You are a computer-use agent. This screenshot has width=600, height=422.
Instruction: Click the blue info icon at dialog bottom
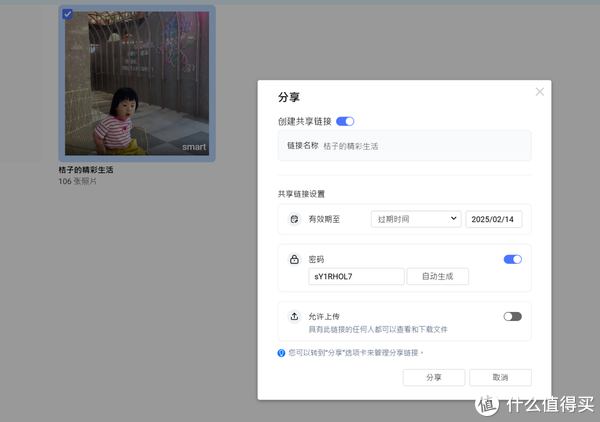tap(282, 353)
